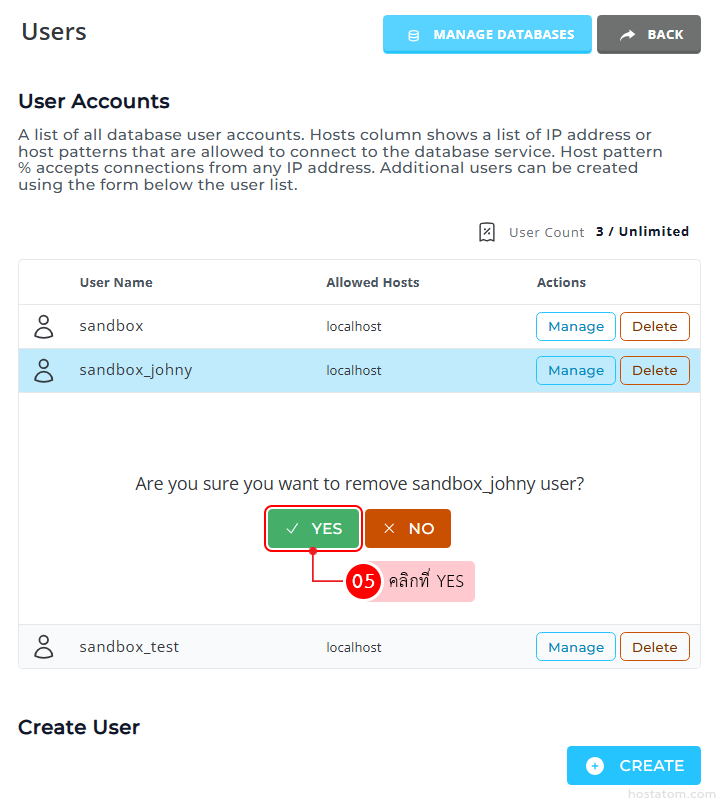Click the arrow icon on Back button

point(627,35)
